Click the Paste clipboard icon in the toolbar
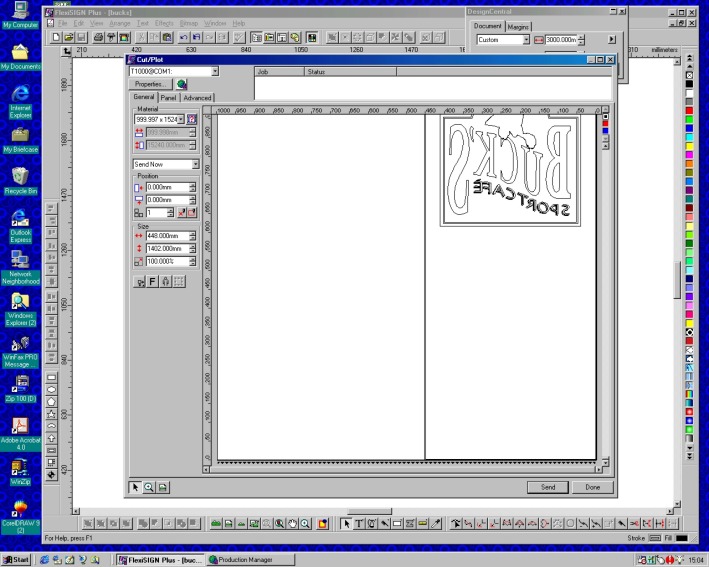Viewport: 709px width, 567px height. tap(167, 38)
